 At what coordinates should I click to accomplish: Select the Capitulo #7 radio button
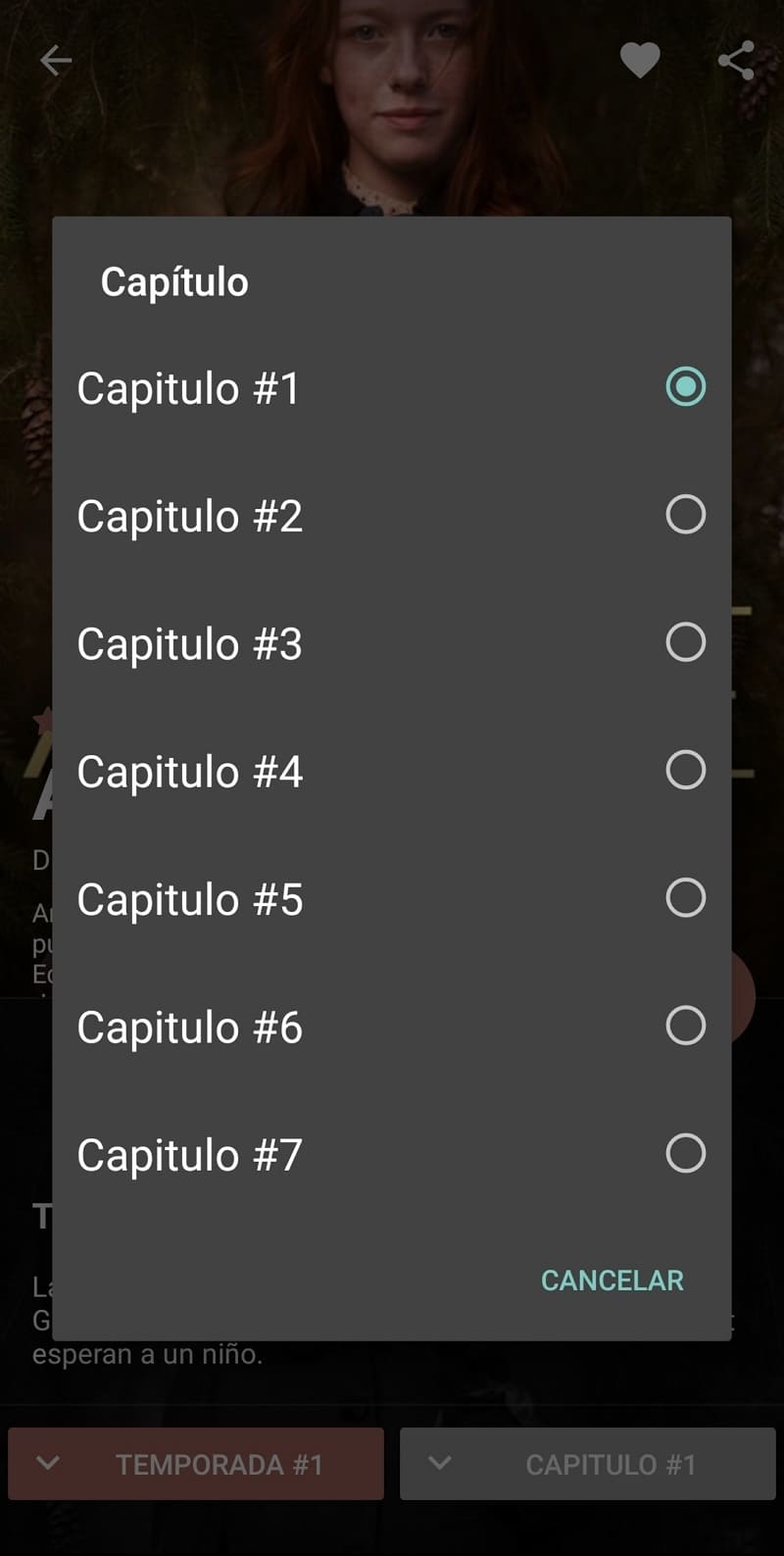[x=685, y=1153]
